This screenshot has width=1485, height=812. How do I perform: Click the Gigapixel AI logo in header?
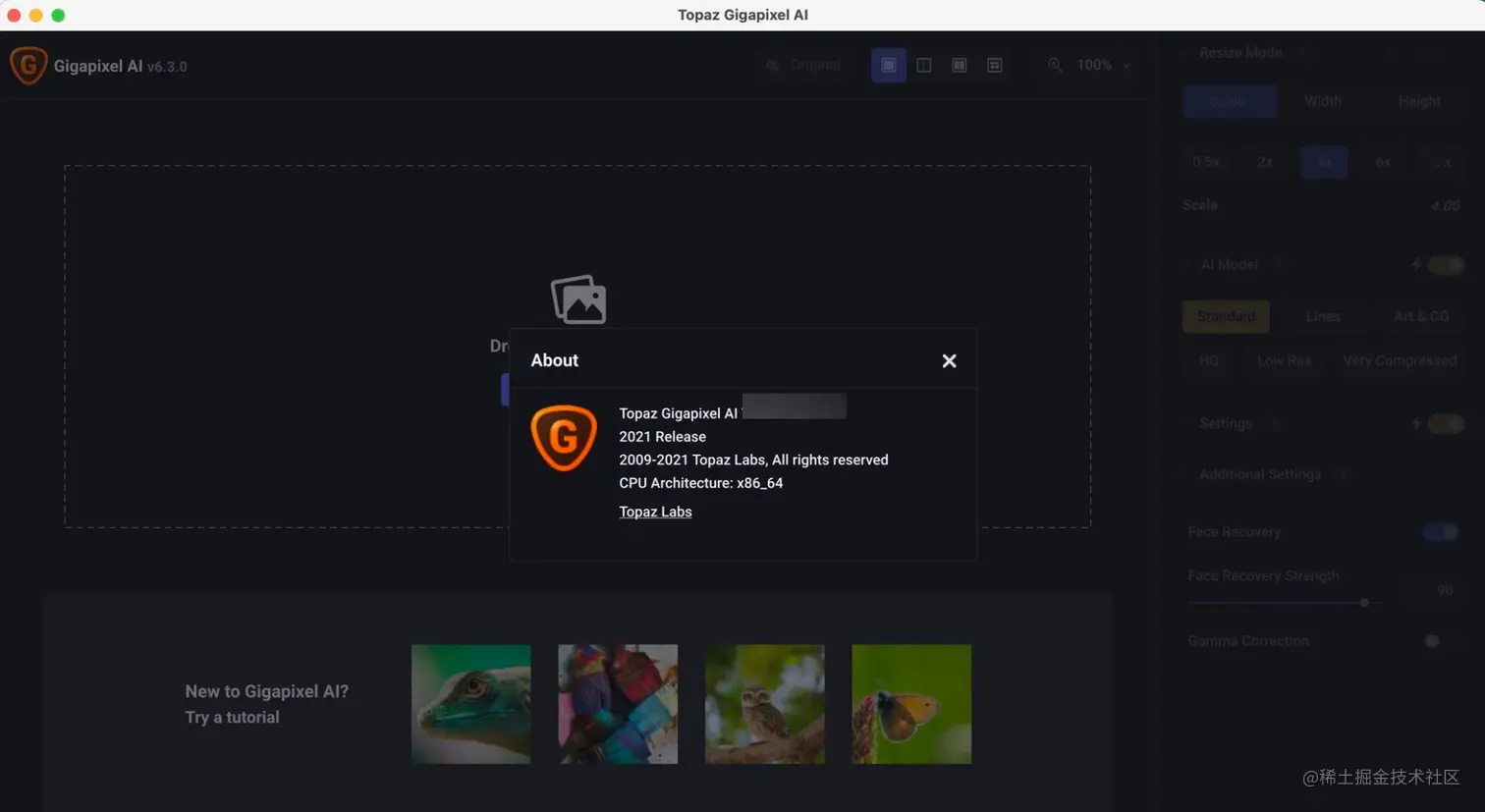coord(28,66)
